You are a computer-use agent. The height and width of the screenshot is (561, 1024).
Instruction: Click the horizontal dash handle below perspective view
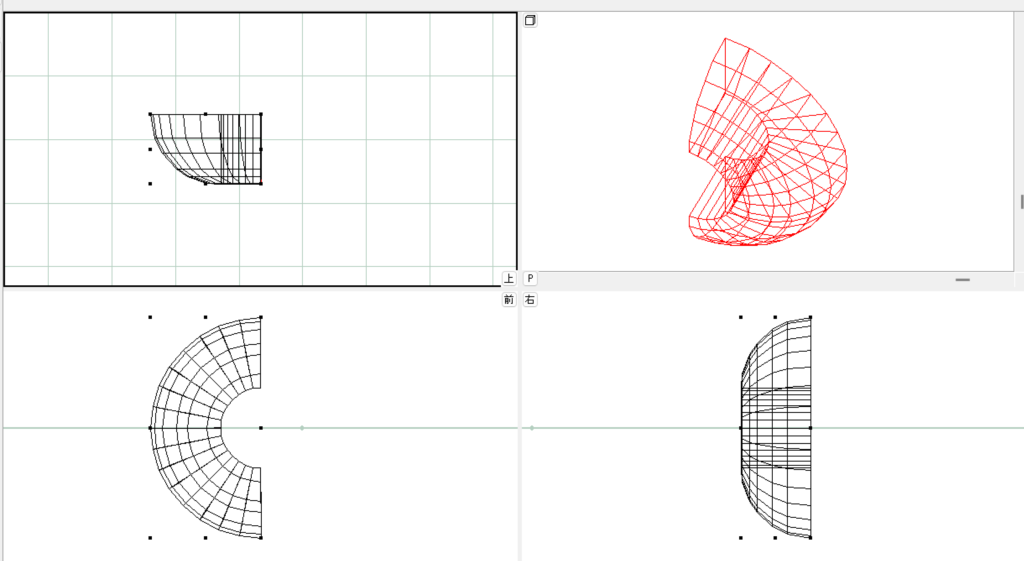coord(962,280)
